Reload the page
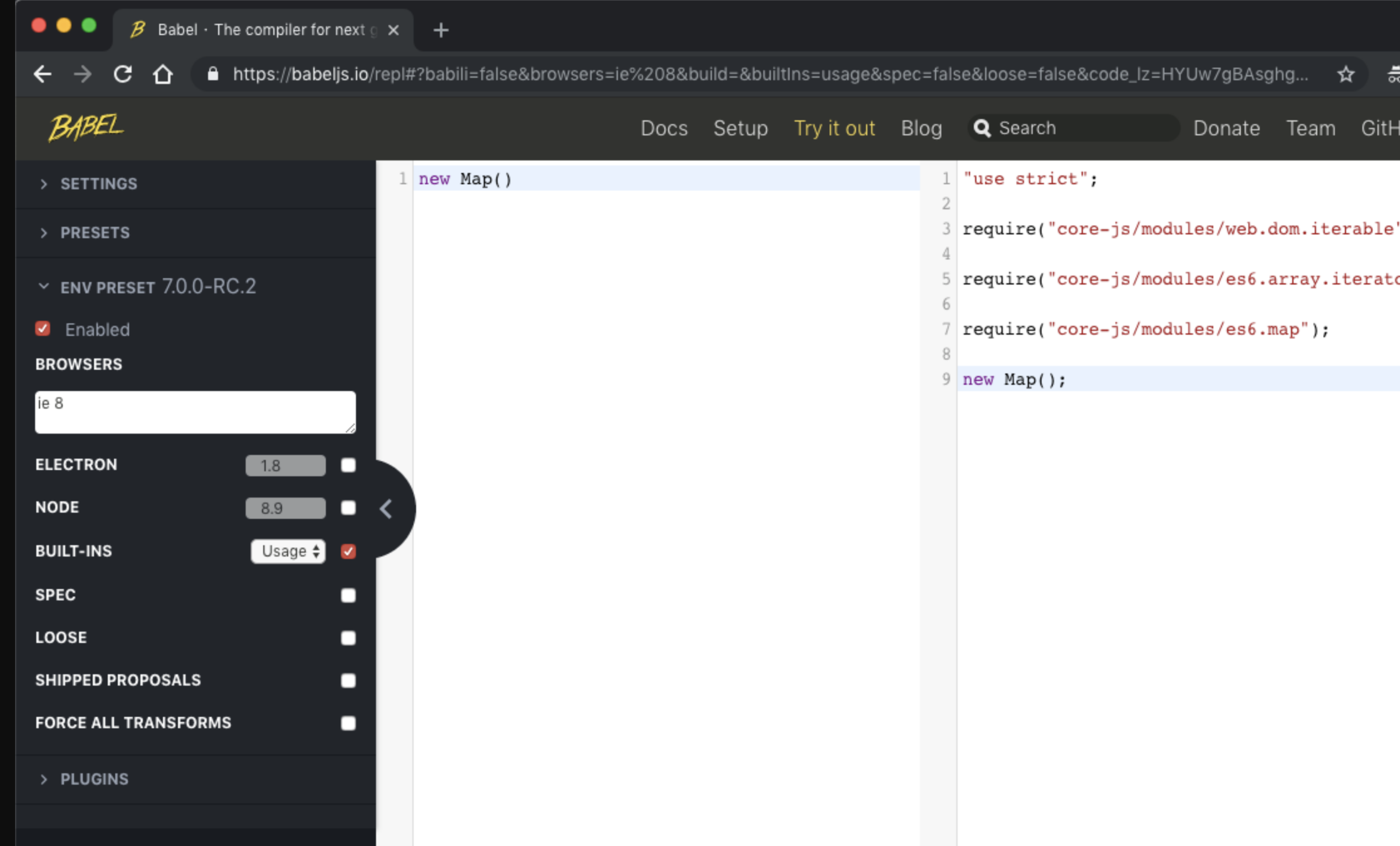Image resolution: width=1400 pixels, height=846 pixels. (x=123, y=75)
